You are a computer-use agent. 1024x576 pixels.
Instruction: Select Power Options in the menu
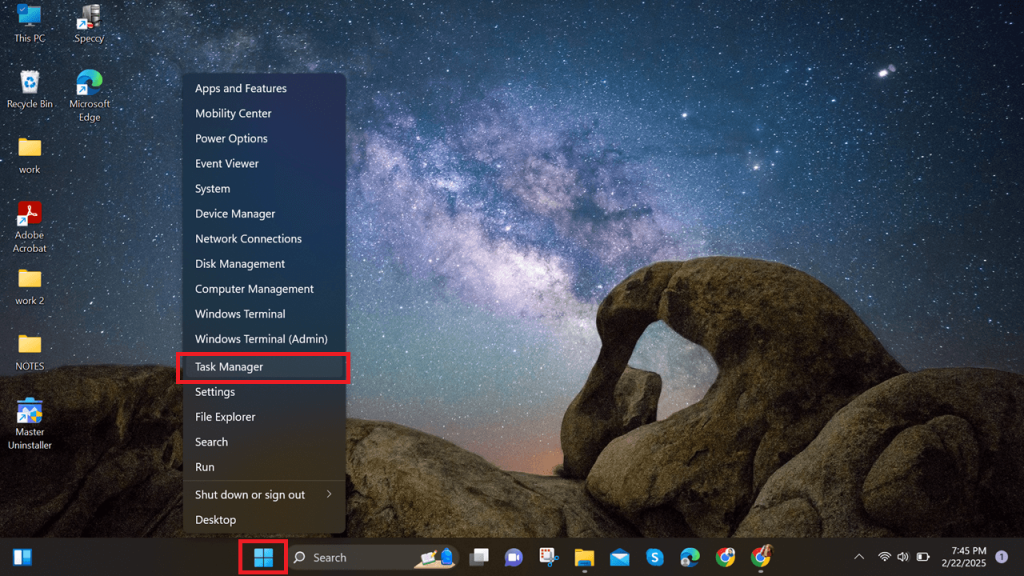[264, 138]
